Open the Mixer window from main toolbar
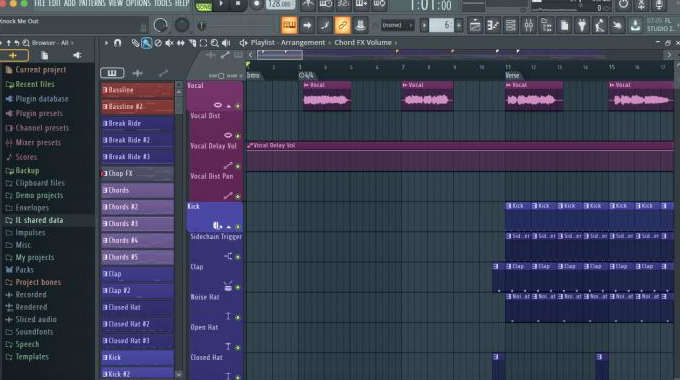680x380 pixels. tap(529, 26)
